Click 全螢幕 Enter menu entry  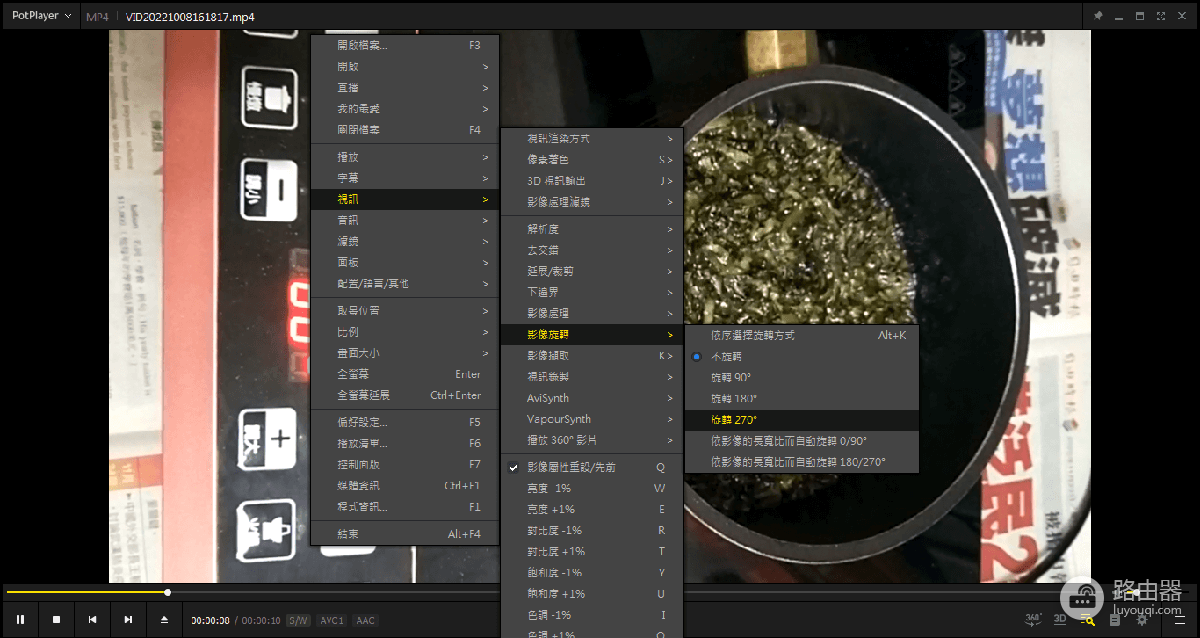pyautogui.click(x=405, y=374)
